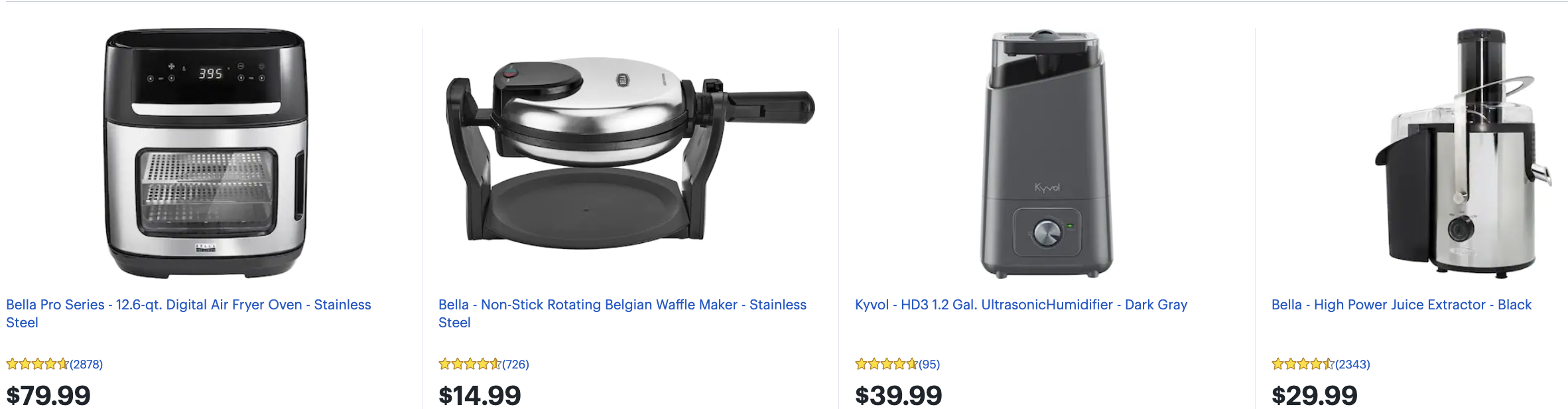Viewport: 1568px width, 409px height.
Task: Open Bella High Power Juice Extractor link
Action: (1401, 305)
